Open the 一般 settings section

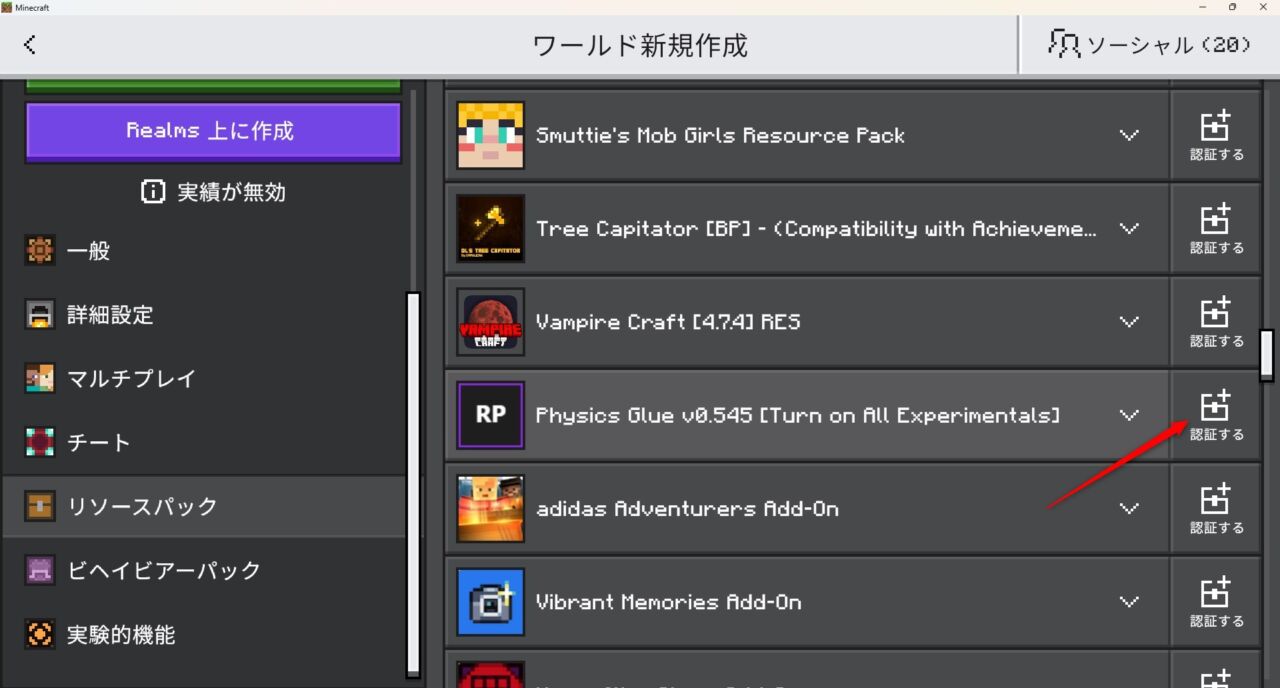click(x=204, y=251)
